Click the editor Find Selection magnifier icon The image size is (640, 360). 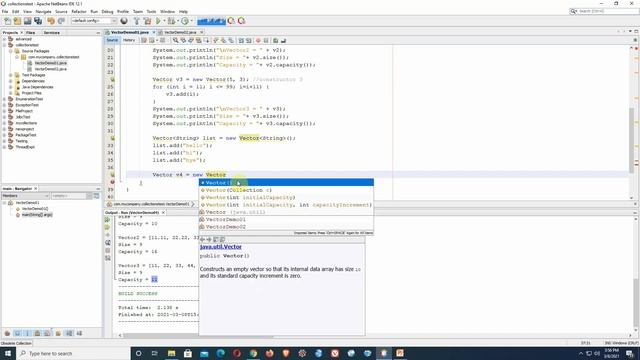click(x=176, y=40)
